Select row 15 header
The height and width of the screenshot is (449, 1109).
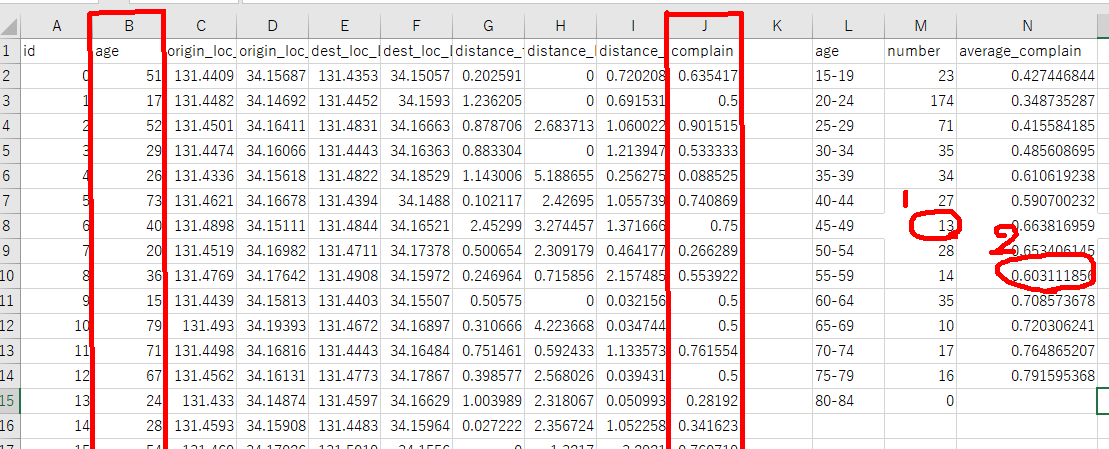[x=8, y=399]
